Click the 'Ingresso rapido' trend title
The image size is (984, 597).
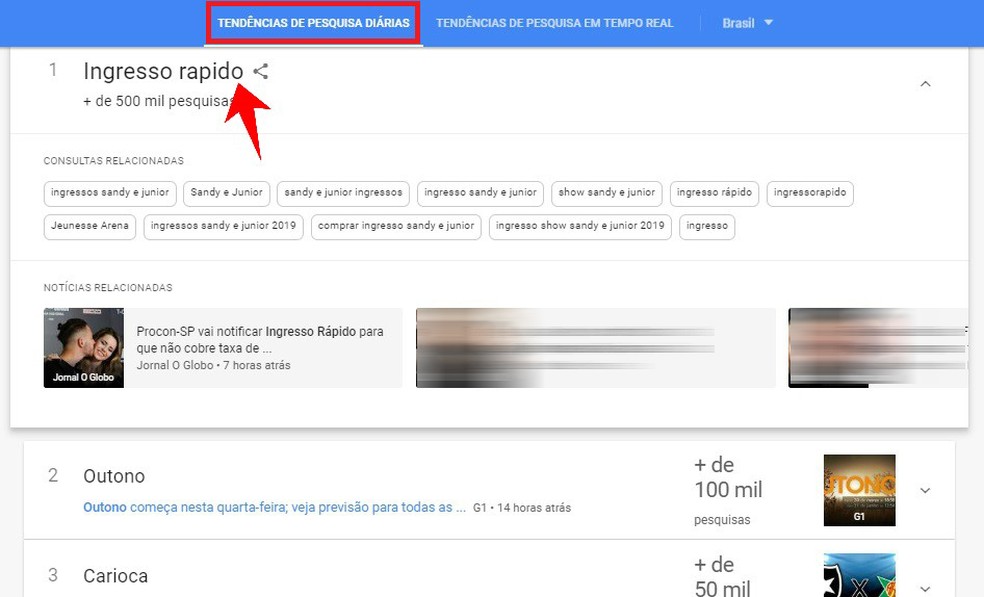coord(163,71)
